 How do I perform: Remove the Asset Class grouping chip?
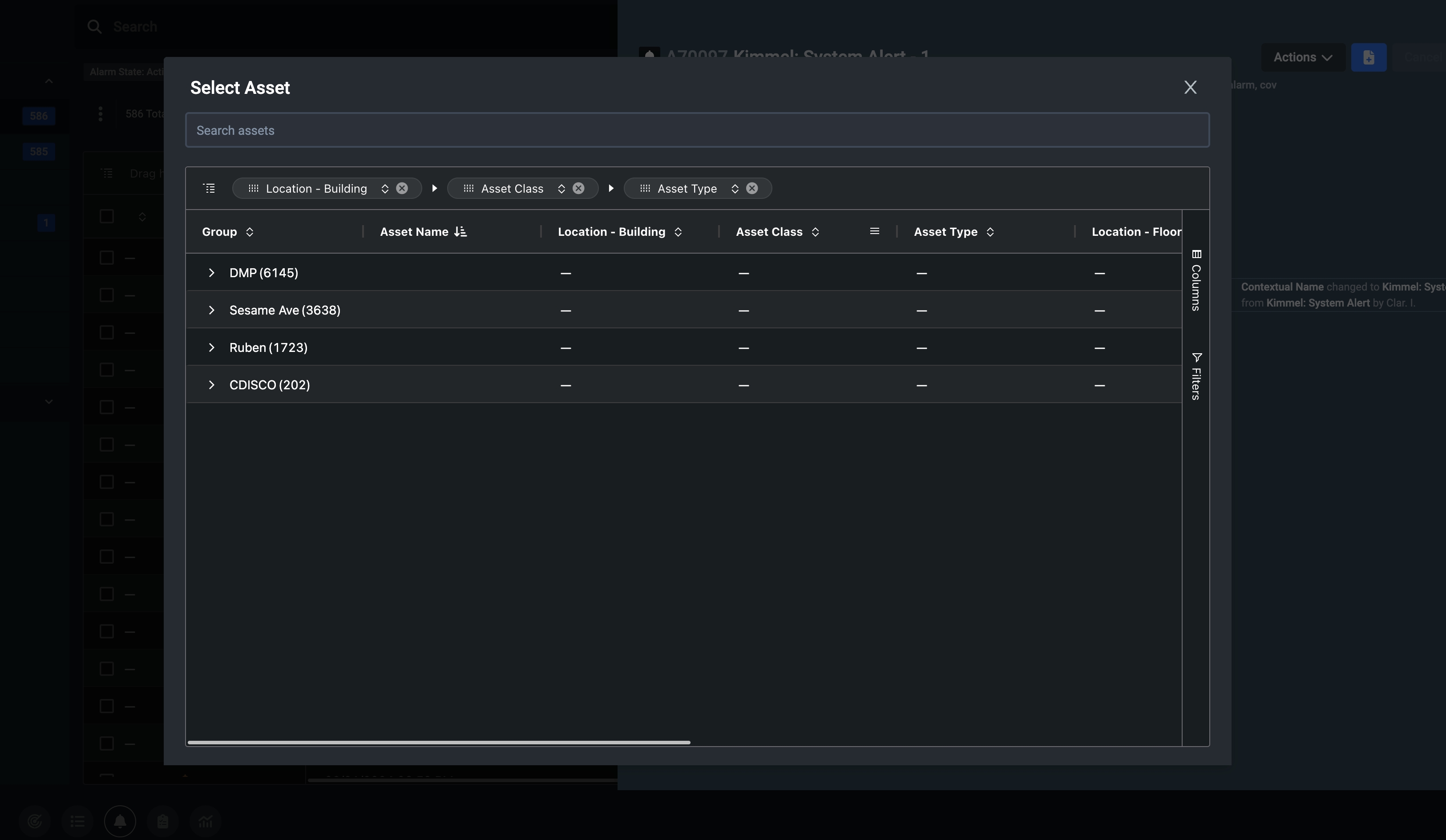[x=578, y=188]
